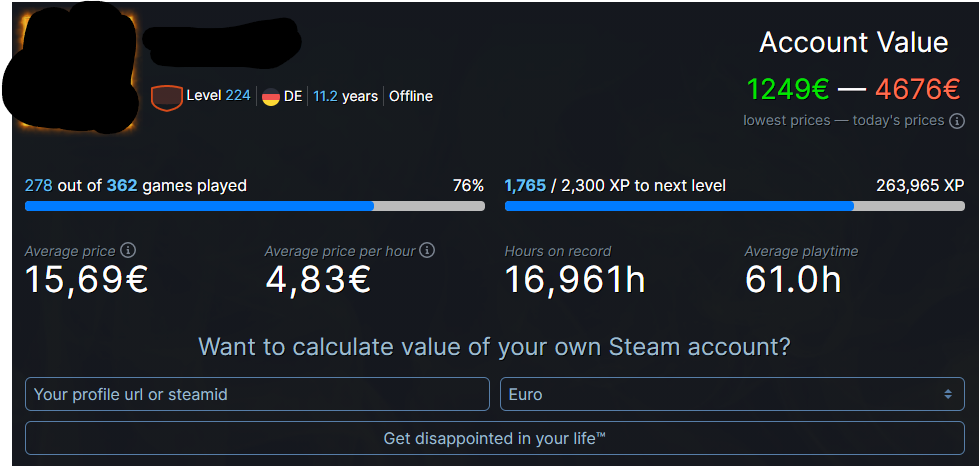Click the German flag icon

tap(270, 97)
